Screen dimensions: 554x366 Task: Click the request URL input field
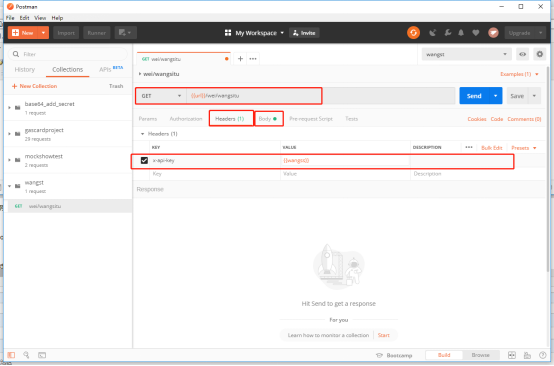(x=320, y=96)
